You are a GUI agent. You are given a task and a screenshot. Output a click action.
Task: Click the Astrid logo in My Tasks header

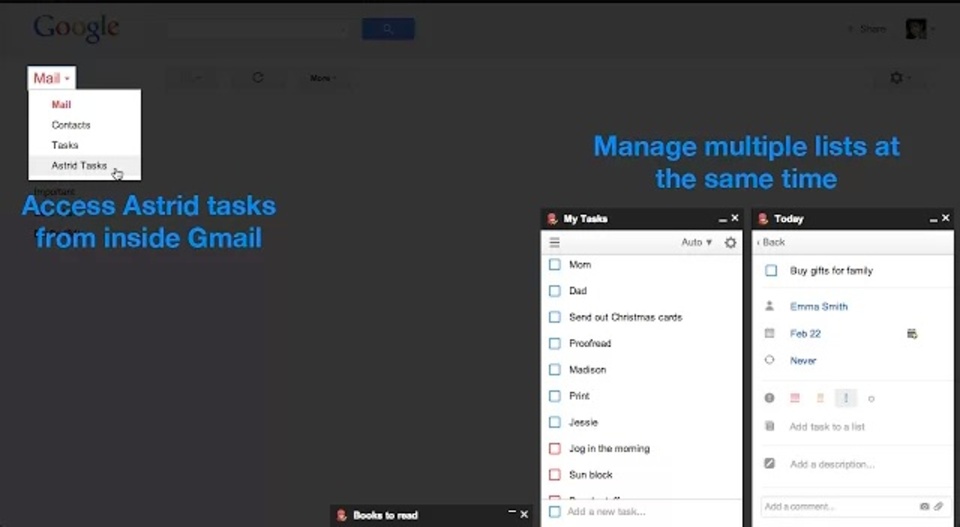(552, 219)
